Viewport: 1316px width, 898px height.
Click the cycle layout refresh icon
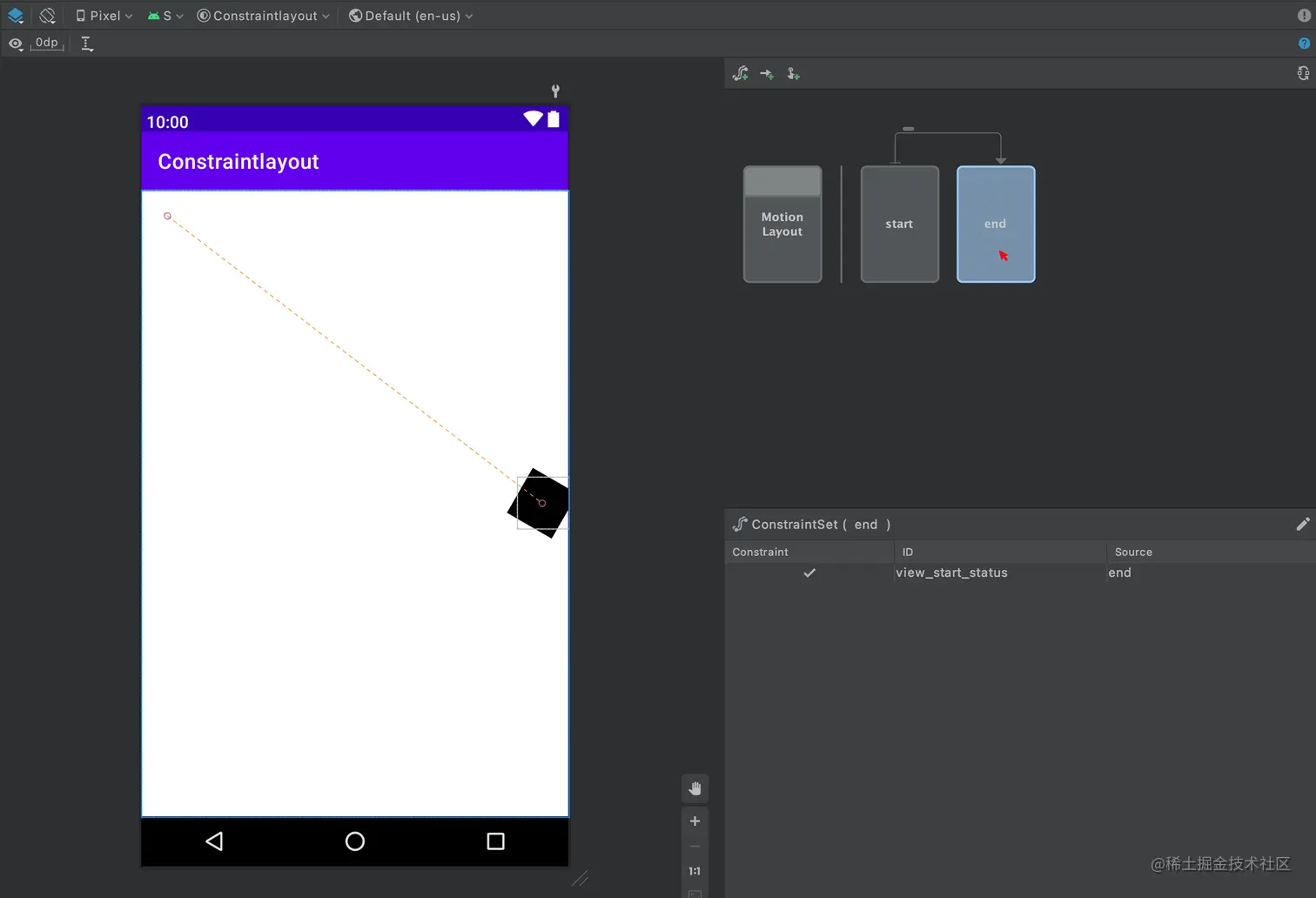[x=1303, y=74]
